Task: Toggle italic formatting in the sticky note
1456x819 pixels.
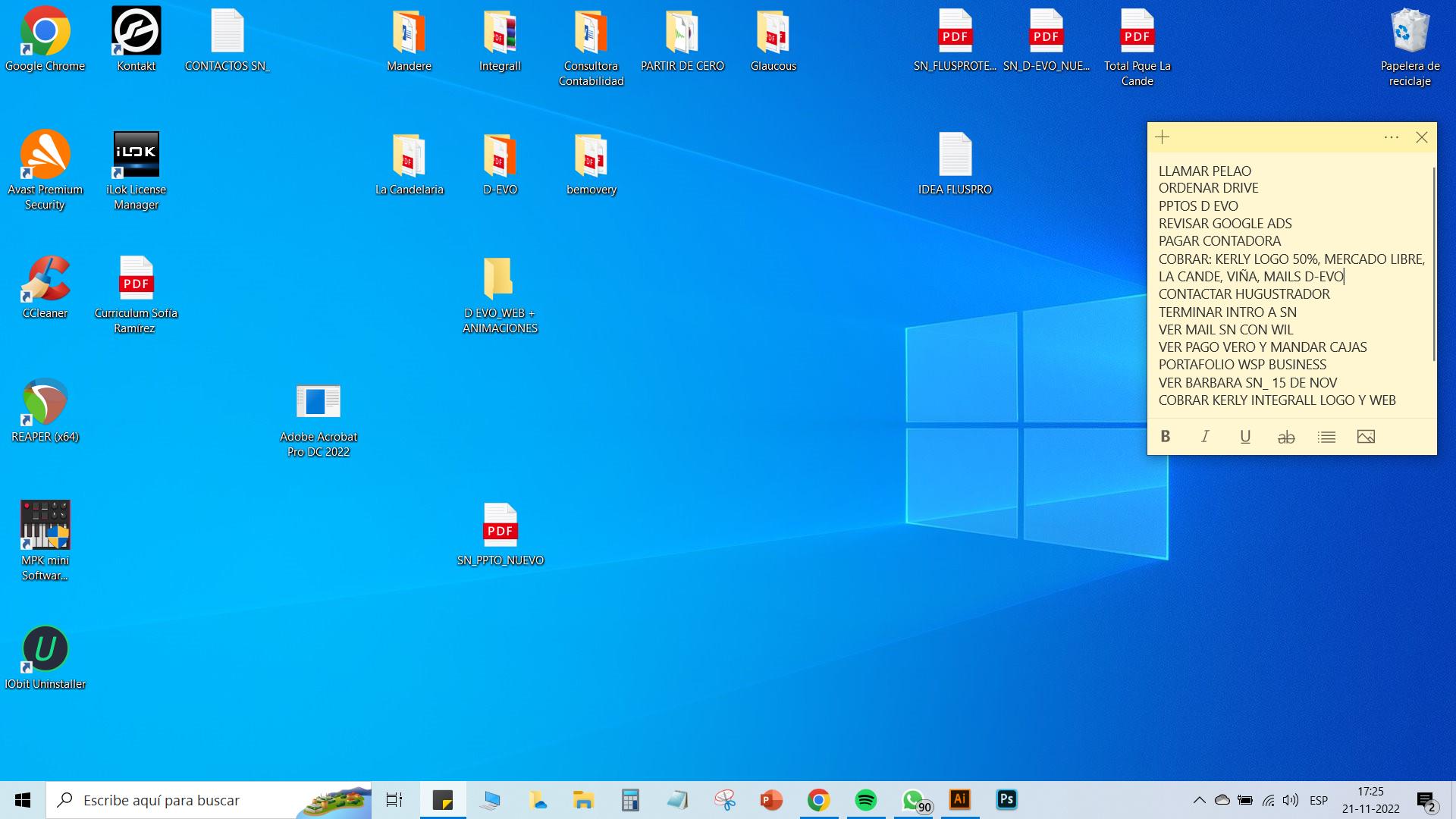Action: click(1205, 437)
